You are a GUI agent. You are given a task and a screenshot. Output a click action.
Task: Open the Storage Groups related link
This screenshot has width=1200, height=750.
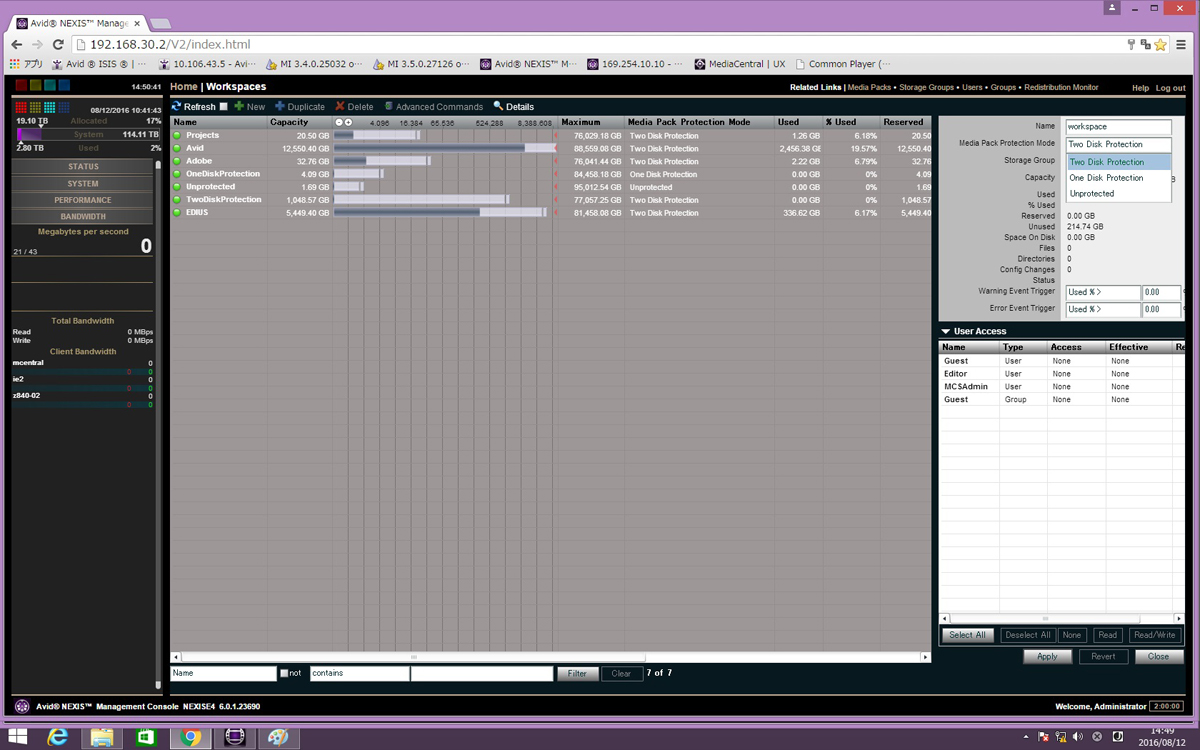[x=926, y=88]
